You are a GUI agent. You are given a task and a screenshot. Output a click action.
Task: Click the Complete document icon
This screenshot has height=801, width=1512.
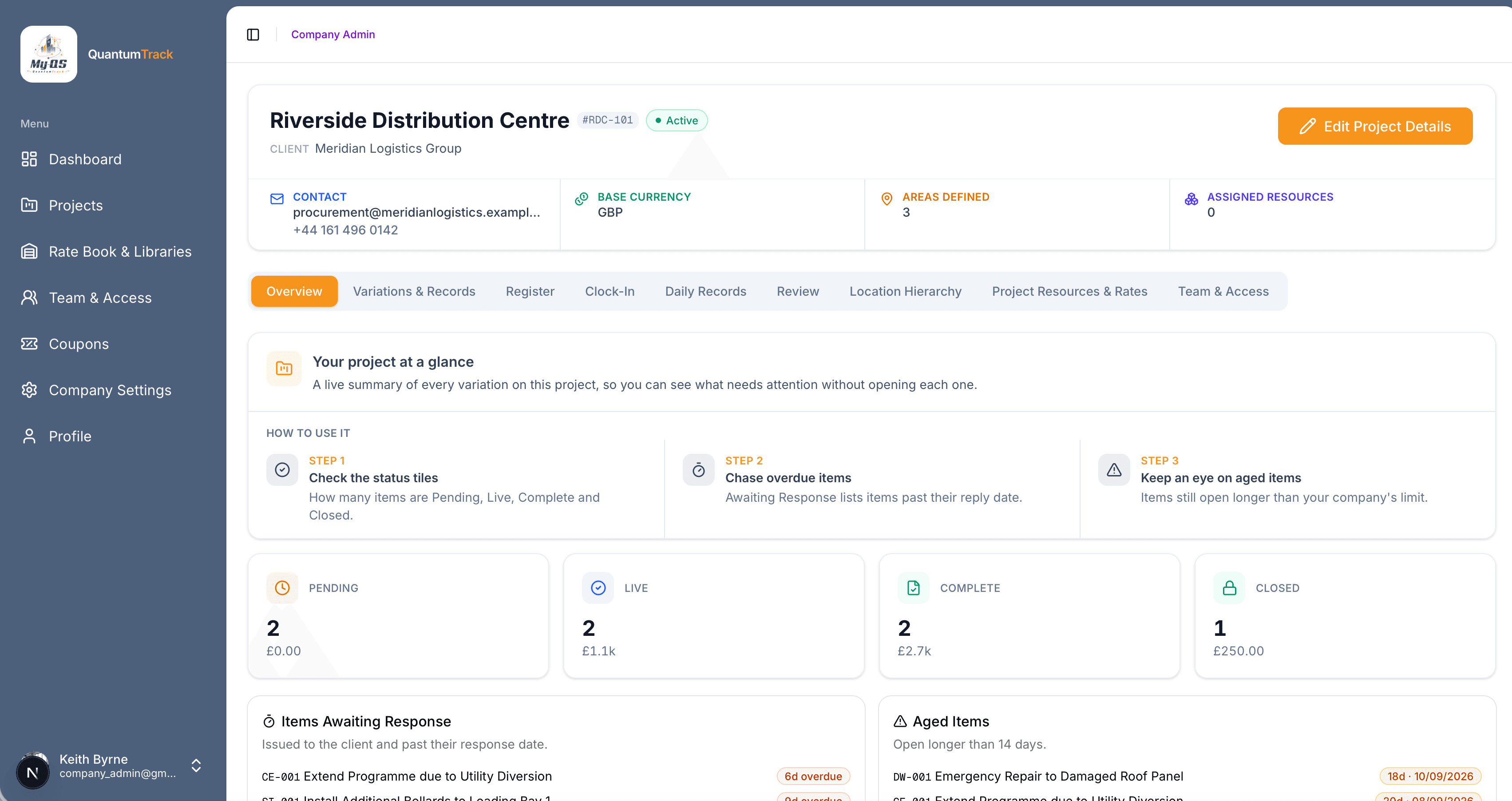[x=913, y=588]
